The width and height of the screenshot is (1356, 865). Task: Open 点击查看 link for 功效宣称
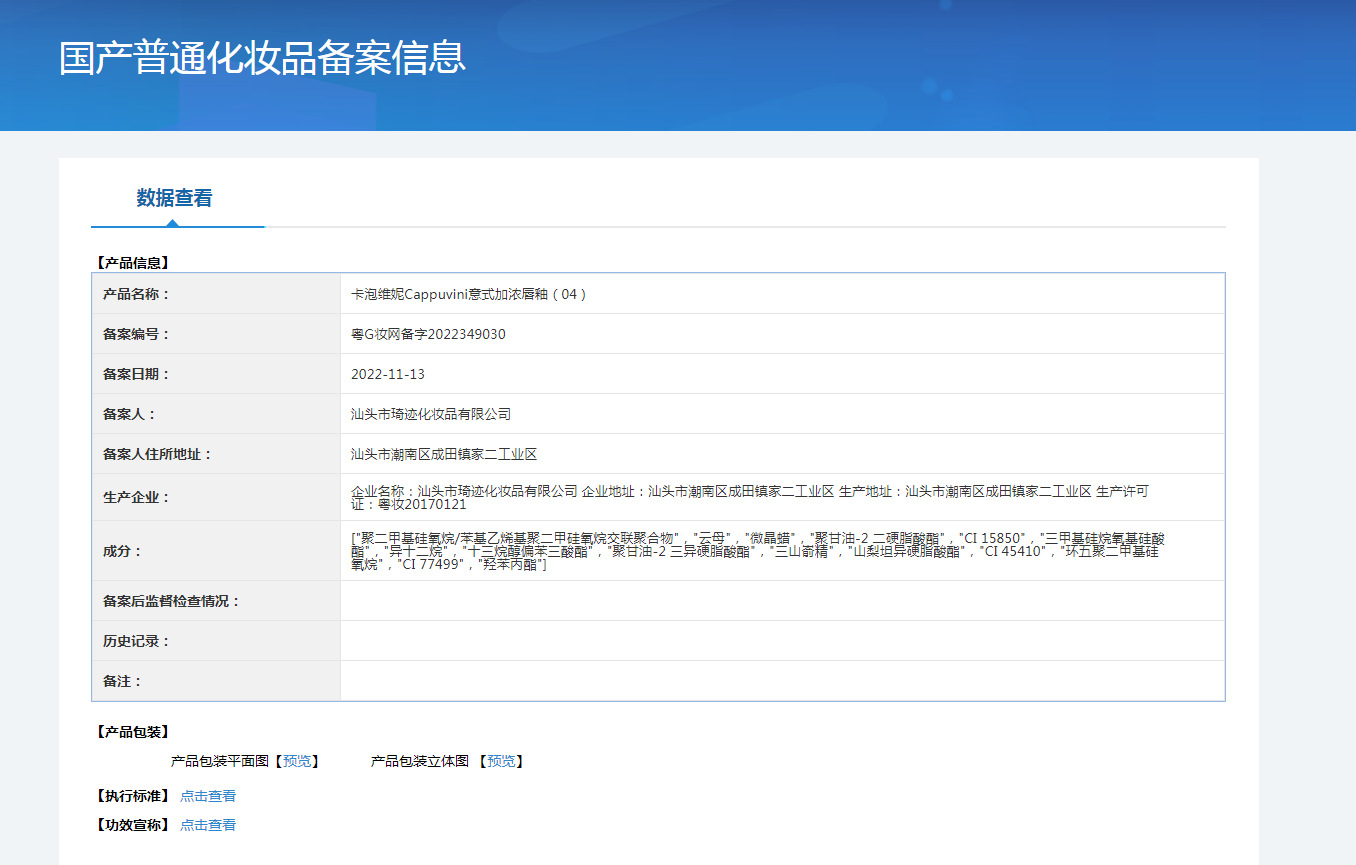[208, 825]
